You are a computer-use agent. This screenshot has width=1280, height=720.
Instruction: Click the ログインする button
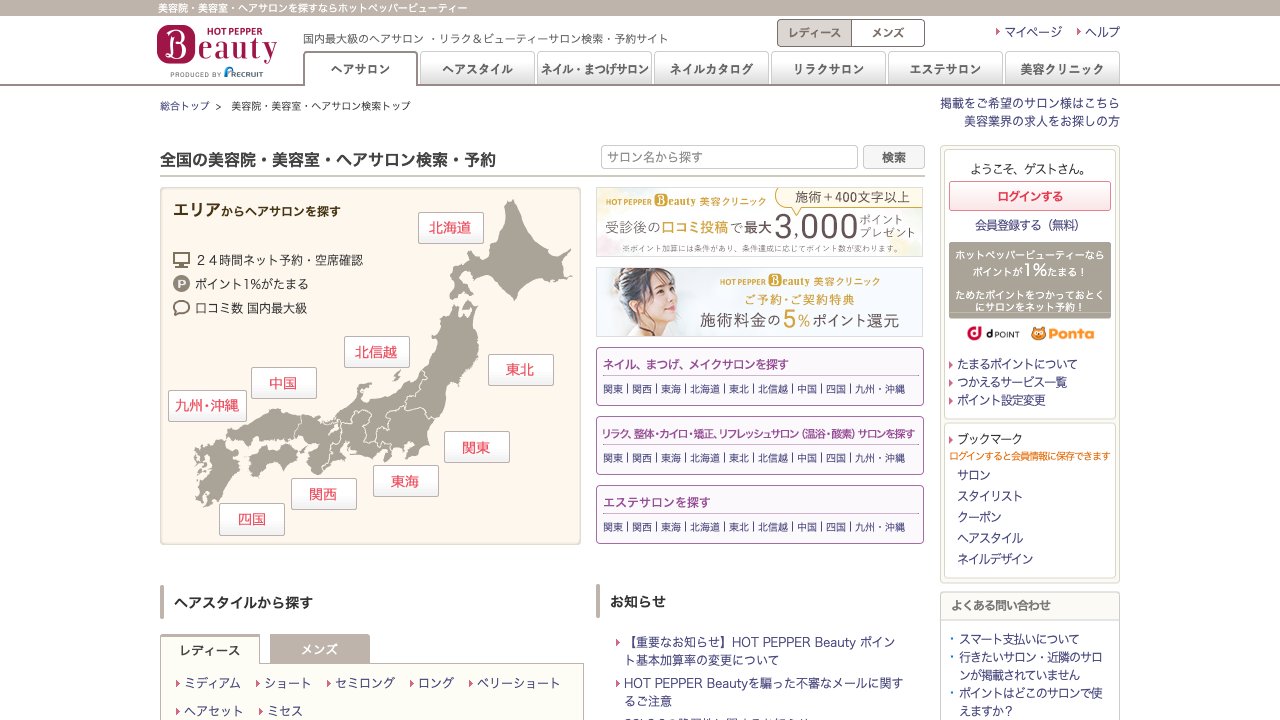[1029, 196]
